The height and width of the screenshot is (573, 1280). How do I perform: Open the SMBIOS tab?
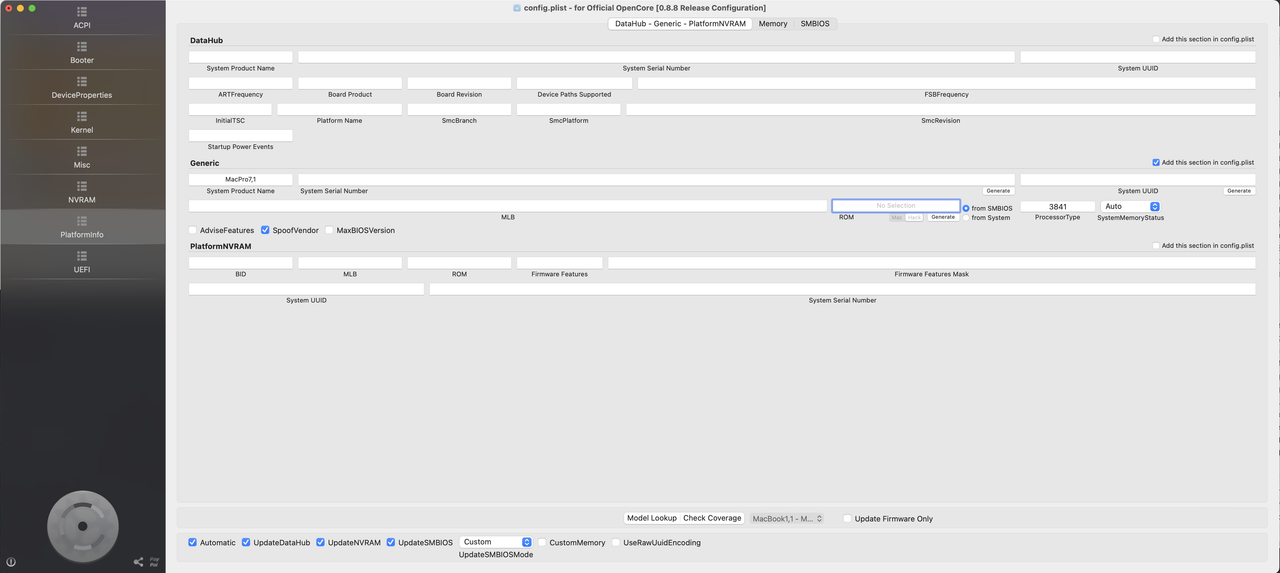815,23
